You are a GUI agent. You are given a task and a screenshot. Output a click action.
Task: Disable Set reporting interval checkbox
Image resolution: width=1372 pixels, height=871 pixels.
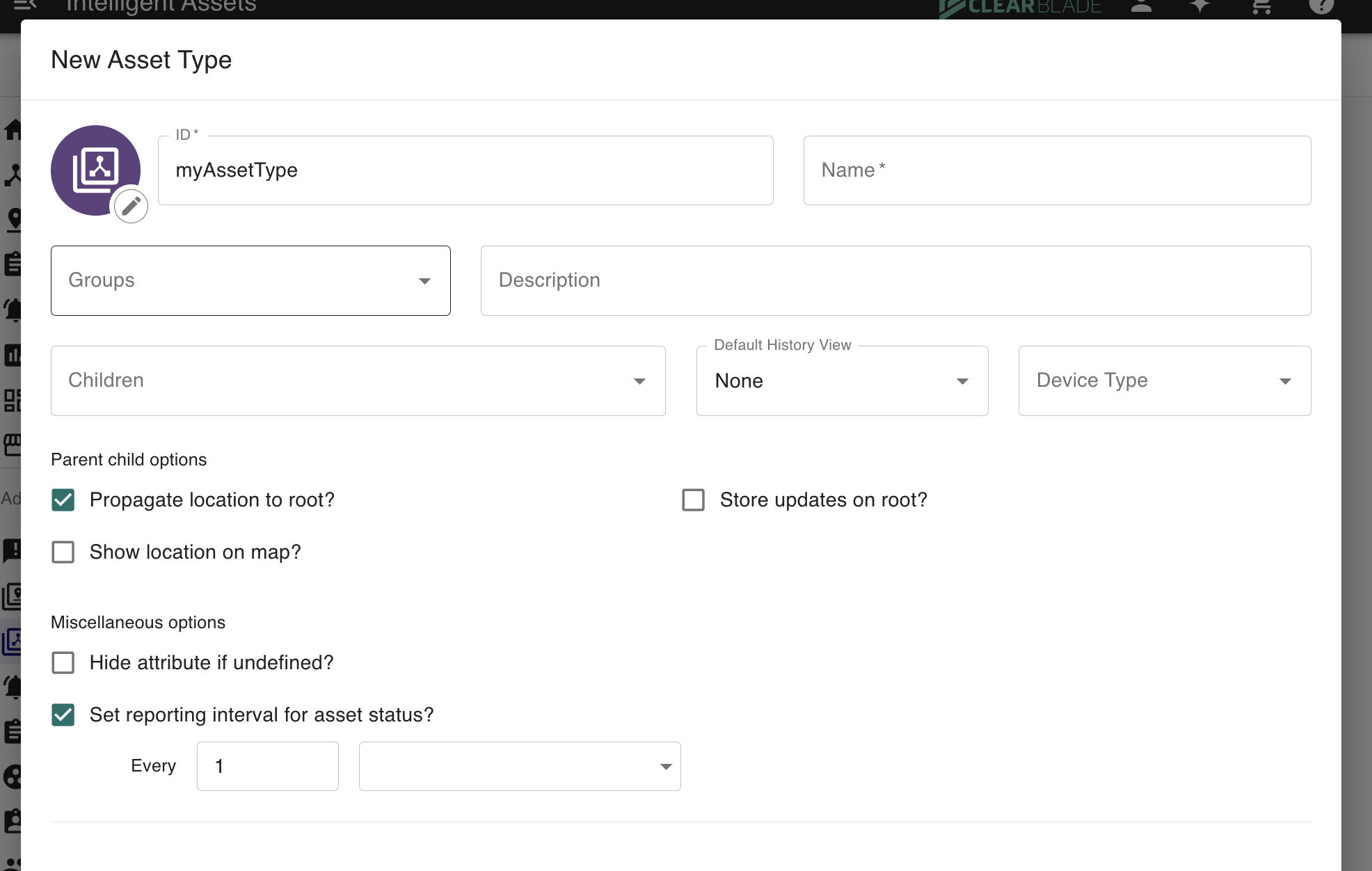coord(63,715)
